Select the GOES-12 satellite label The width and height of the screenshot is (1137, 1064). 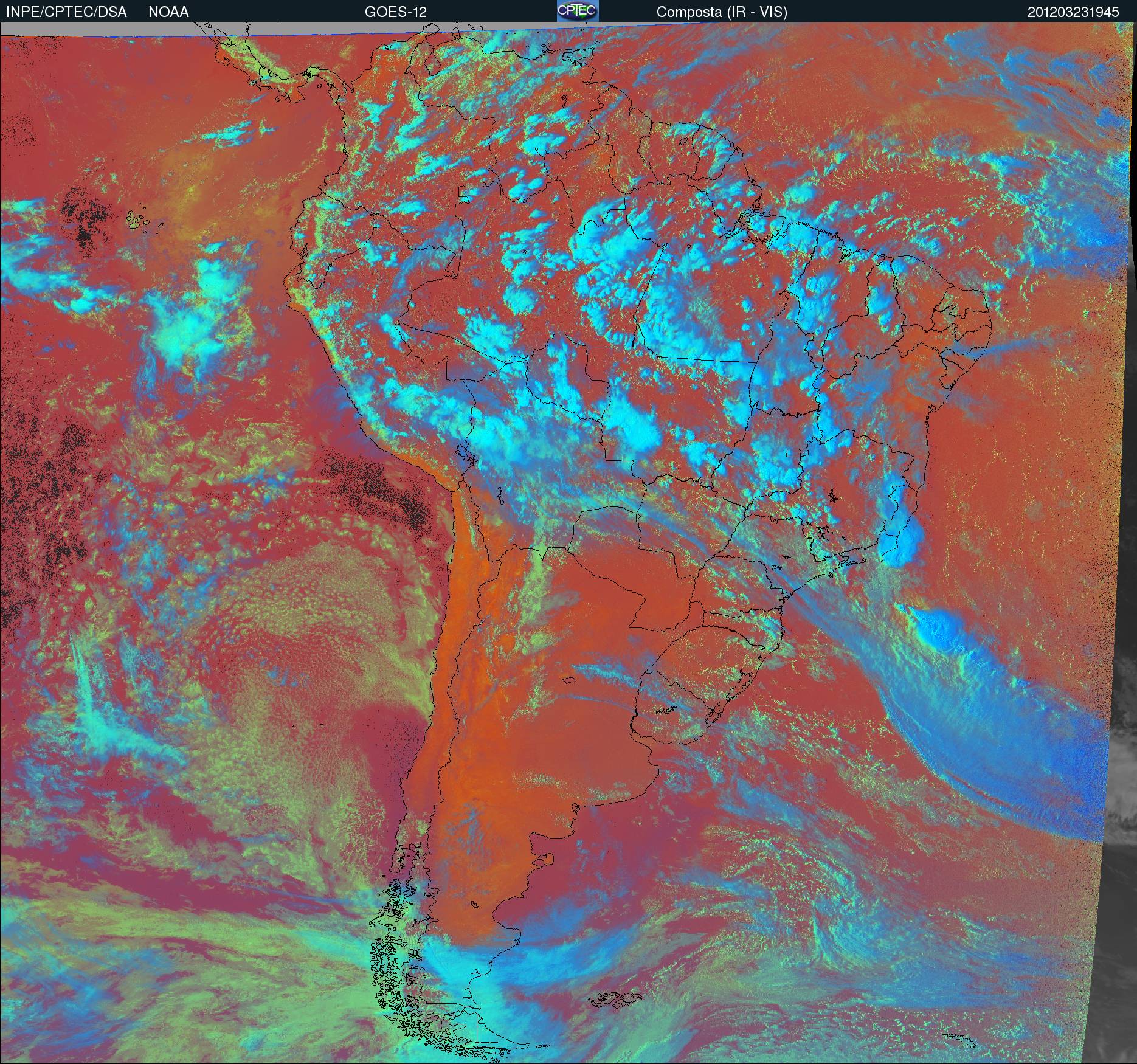tap(395, 12)
